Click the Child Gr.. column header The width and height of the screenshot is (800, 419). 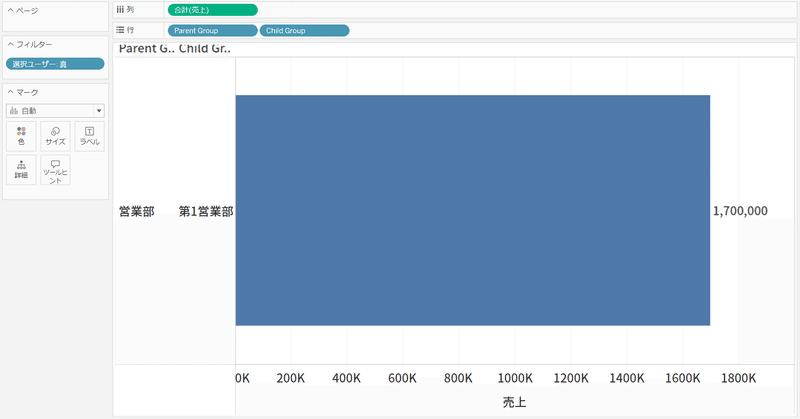(205, 49)
